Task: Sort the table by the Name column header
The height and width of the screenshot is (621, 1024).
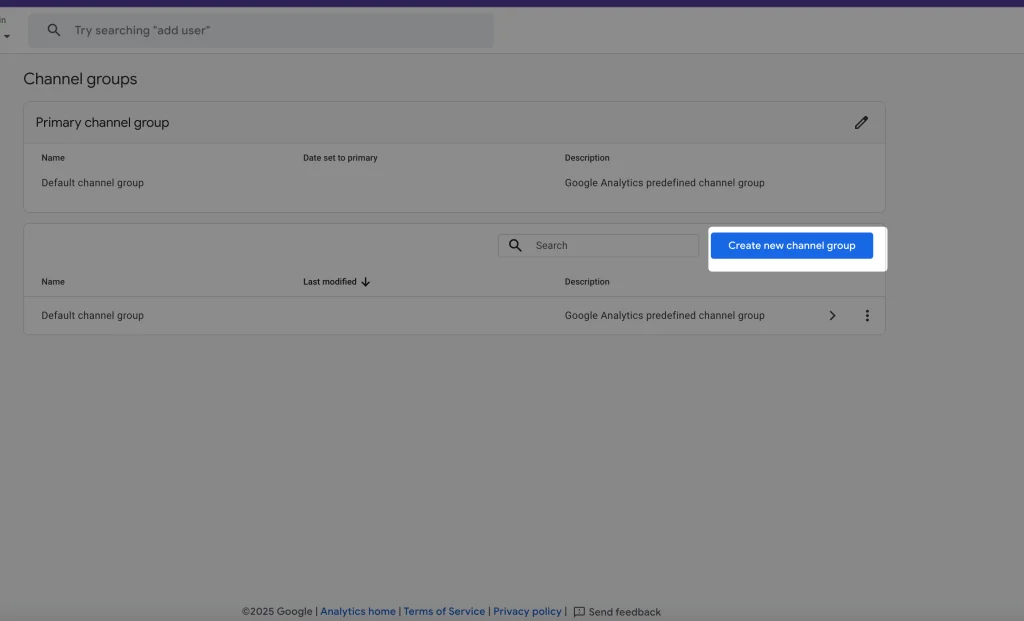Action: coord(52,281)
